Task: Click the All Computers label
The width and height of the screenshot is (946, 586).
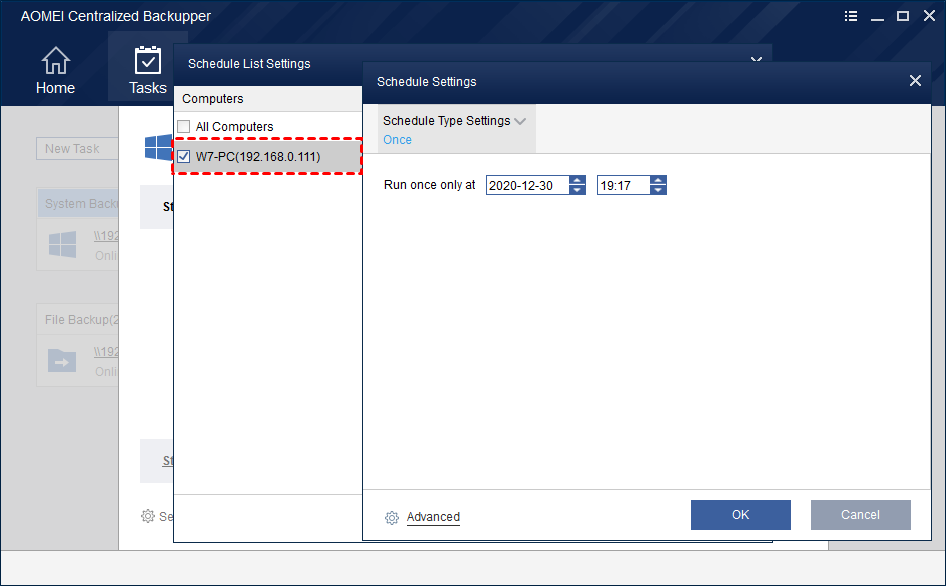Action: tap(234, 127)
